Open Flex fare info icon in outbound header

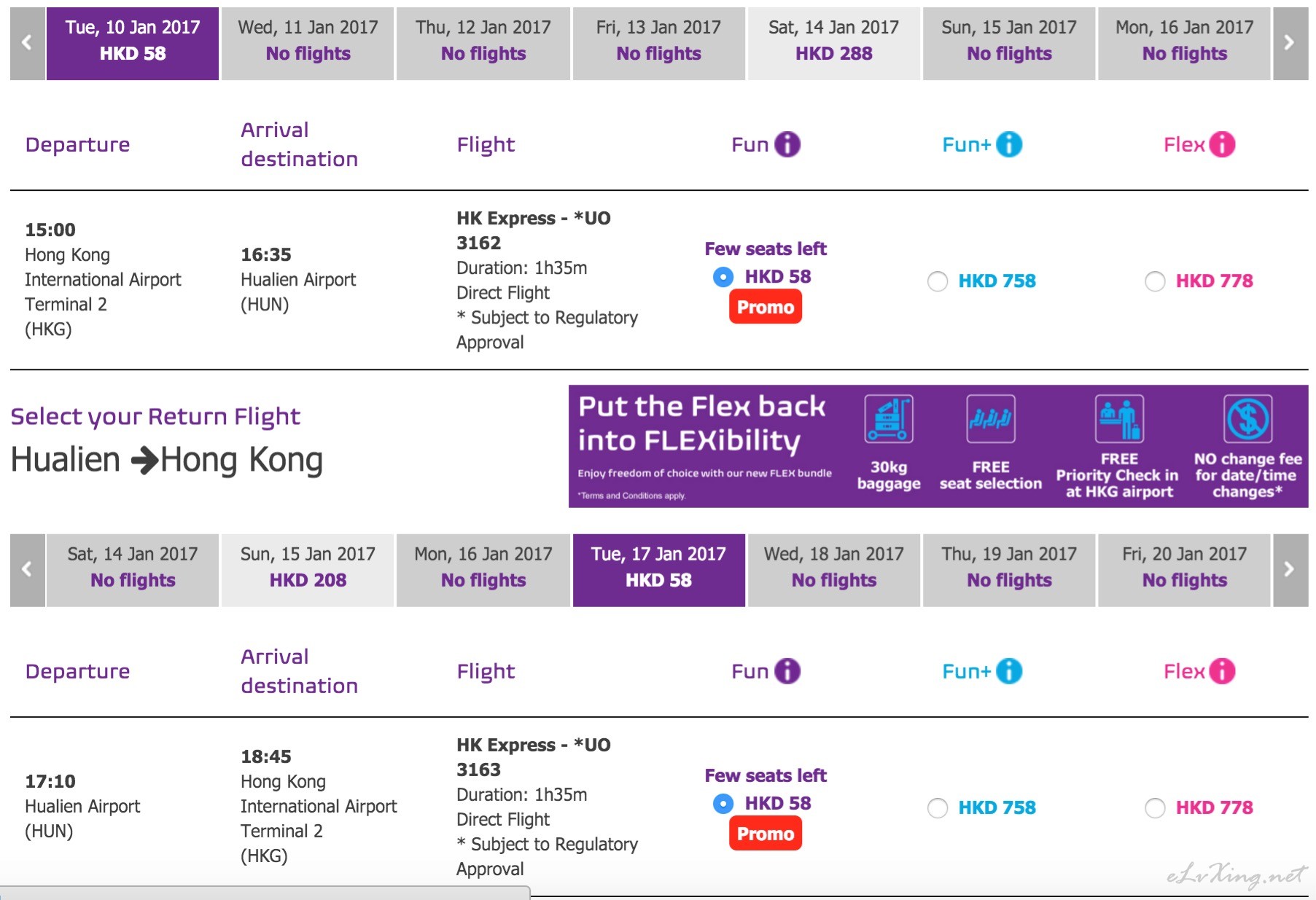coord(1222,144)
